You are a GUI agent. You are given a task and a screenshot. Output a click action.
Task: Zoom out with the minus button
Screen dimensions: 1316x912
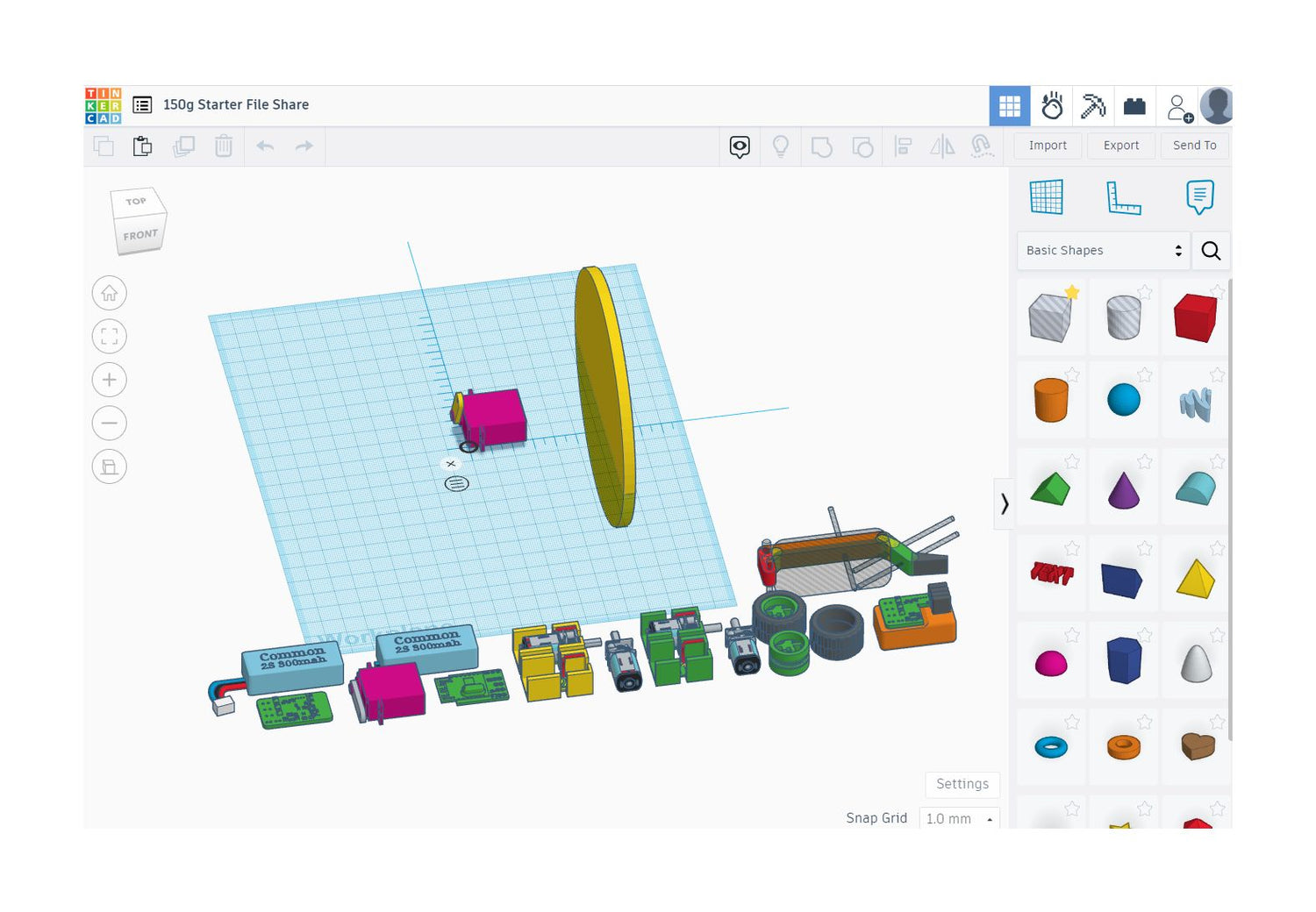pyautogui.click(x=110, y=423)
